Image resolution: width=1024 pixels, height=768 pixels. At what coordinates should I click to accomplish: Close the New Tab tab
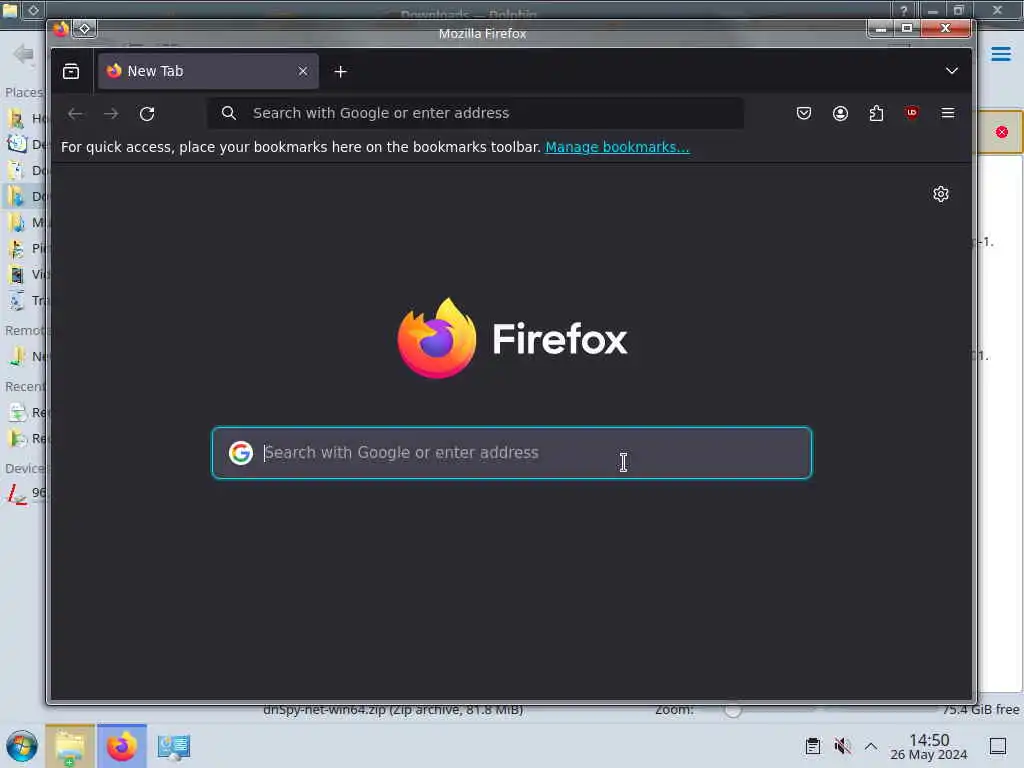(302, 71)
